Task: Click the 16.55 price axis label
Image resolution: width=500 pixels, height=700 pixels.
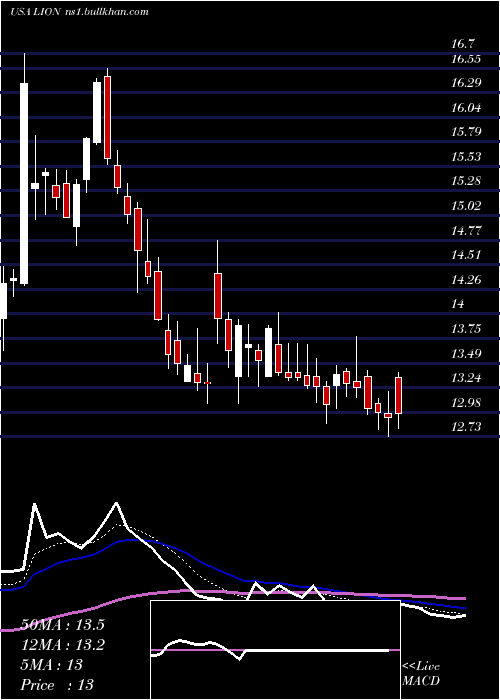Action: click(466, 58)
